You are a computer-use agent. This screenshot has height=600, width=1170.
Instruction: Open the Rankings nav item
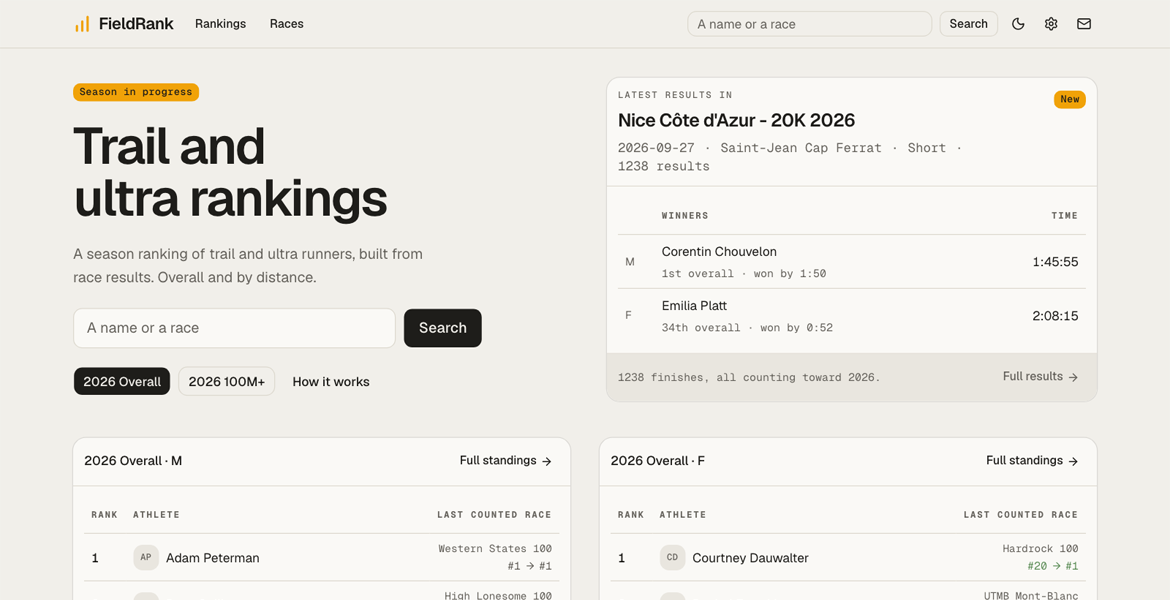220,24
